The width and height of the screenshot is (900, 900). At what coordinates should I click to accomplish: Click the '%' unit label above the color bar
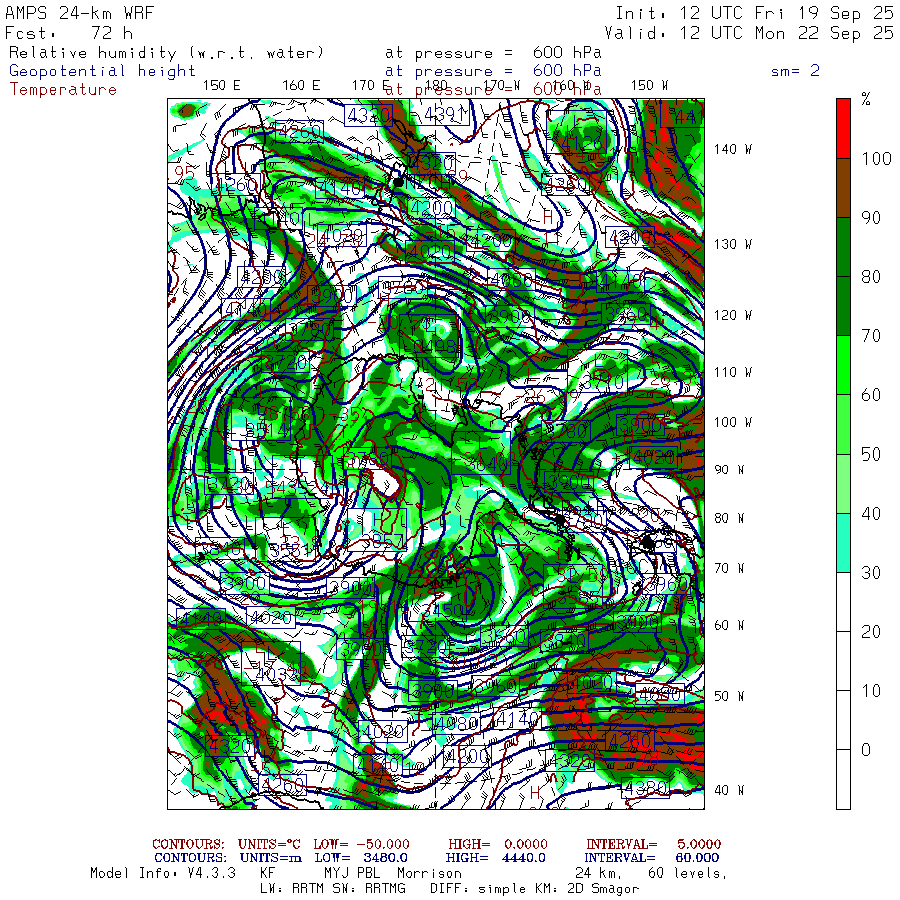coord(866,99)
